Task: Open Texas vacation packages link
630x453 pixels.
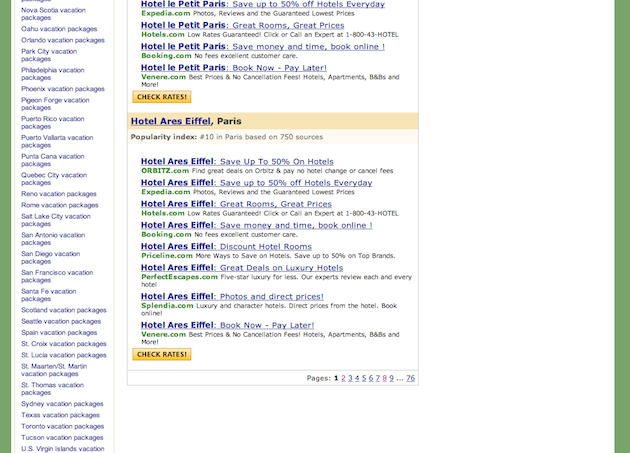Action: coord(60,415)
